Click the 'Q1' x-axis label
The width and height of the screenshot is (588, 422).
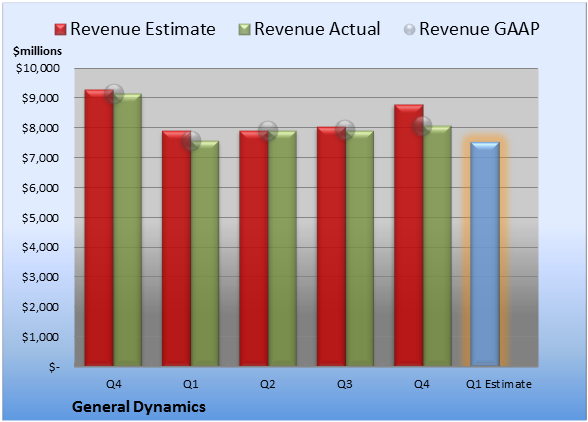pyautogui.click(x=190, y=384)
